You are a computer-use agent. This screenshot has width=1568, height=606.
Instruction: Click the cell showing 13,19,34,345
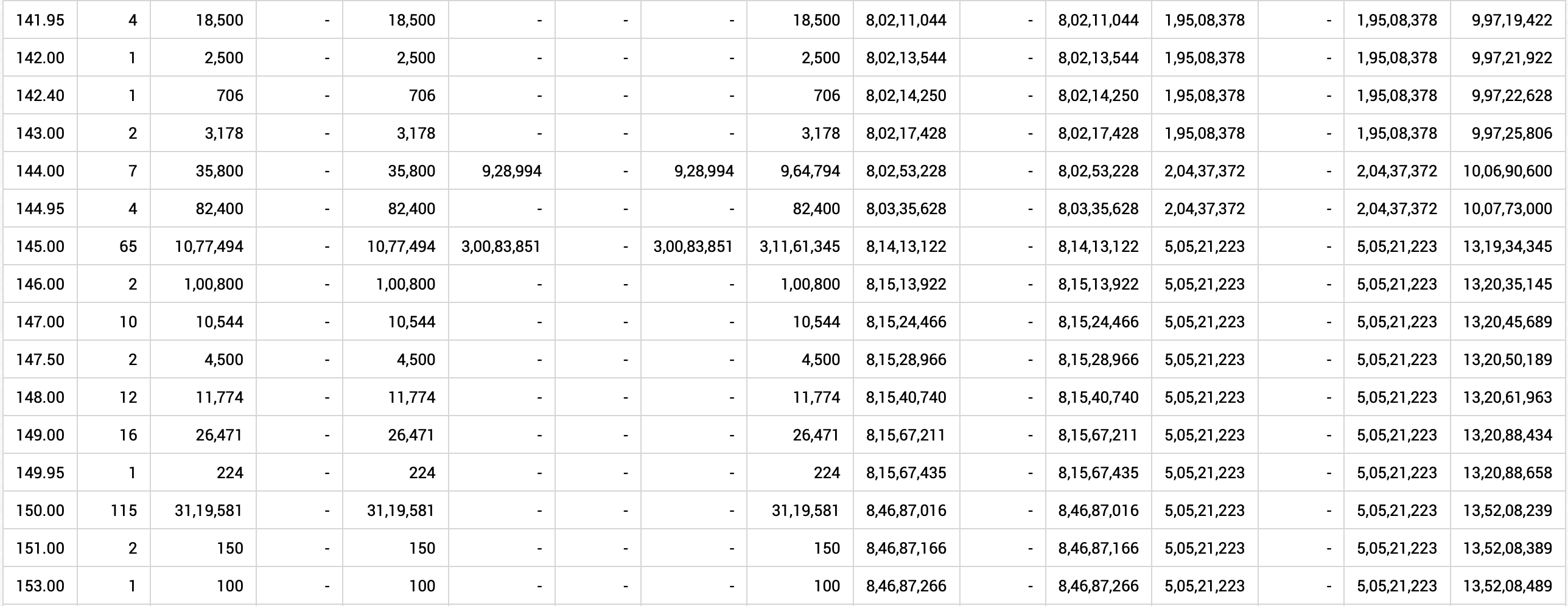1507,246
